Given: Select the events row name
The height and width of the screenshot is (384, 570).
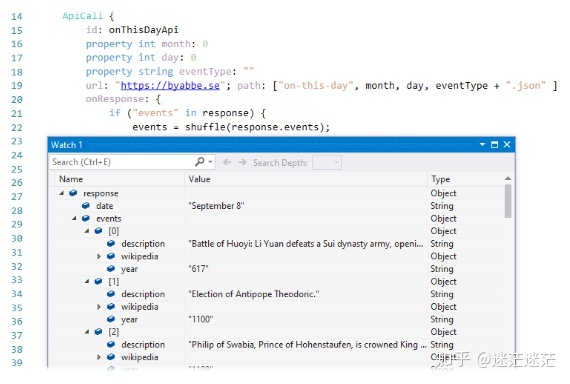Looking at the screenshot, I should tap(109, 219).
